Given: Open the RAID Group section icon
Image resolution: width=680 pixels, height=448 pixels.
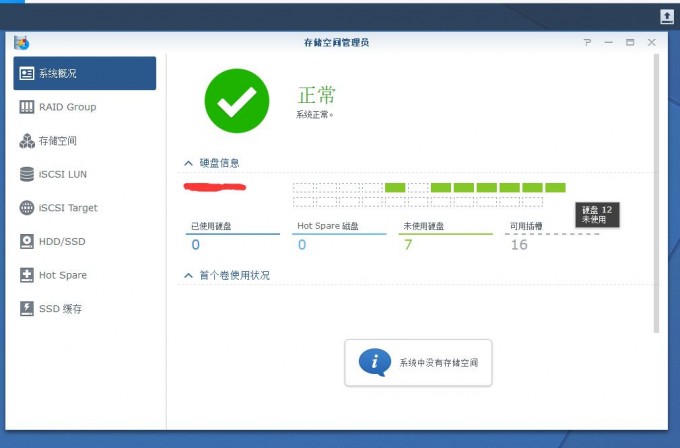Looking at the screenshot, I should point(27,107).
